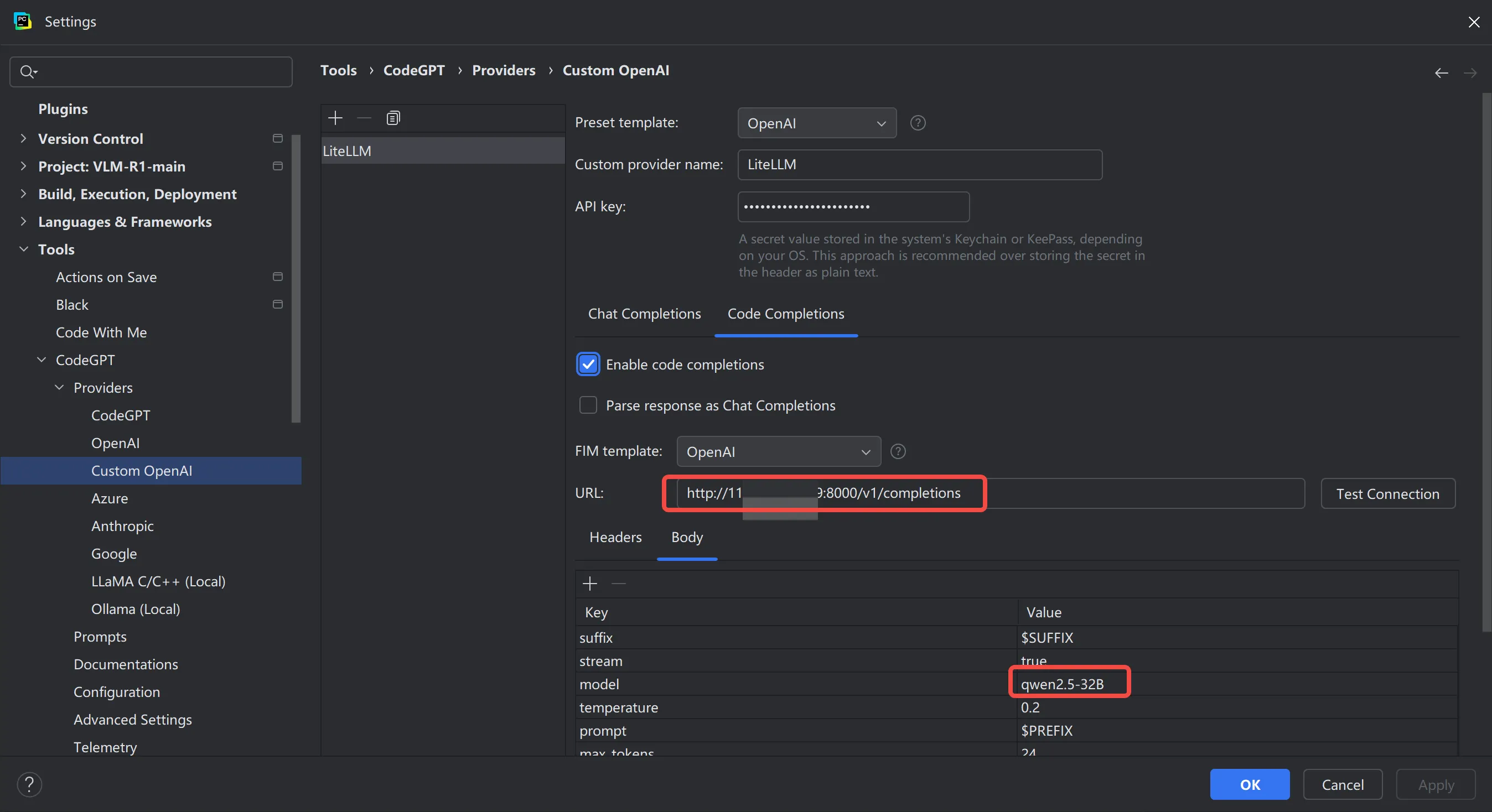Select the Anthropic provider item
1492x812 pixels.
[122, 526]
